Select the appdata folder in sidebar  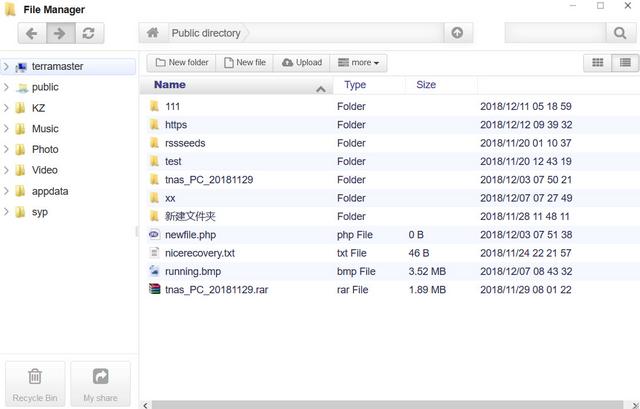[x=50, y=191]
